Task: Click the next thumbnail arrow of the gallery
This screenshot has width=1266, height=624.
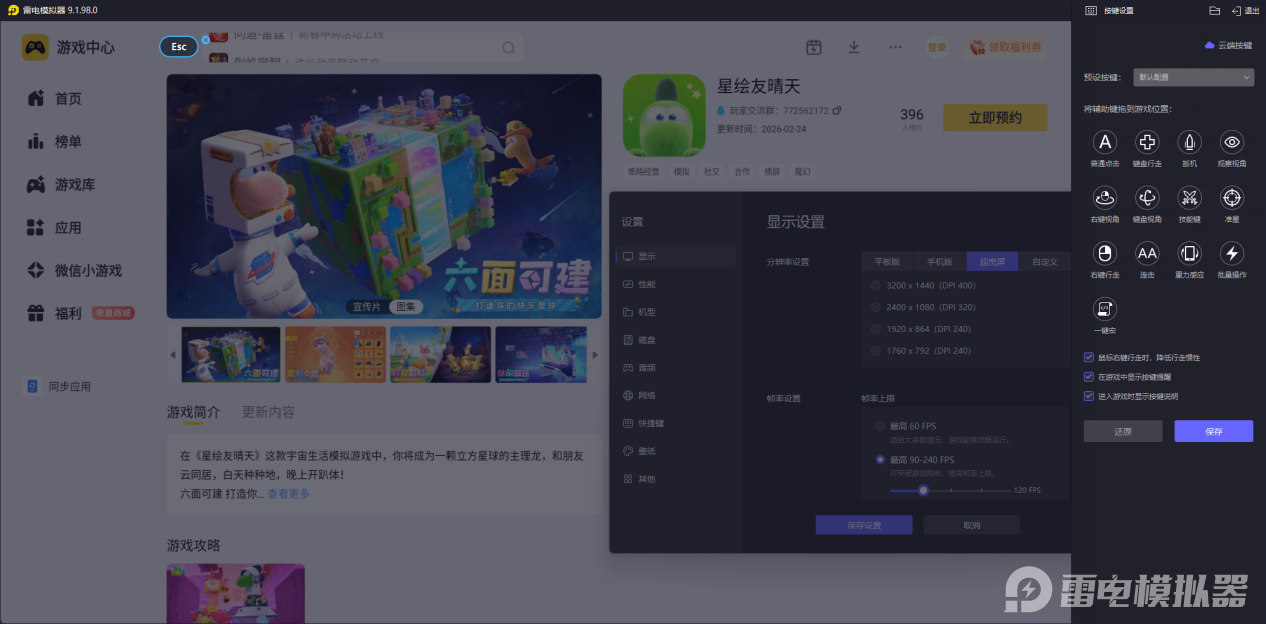Action: [596, 355]
